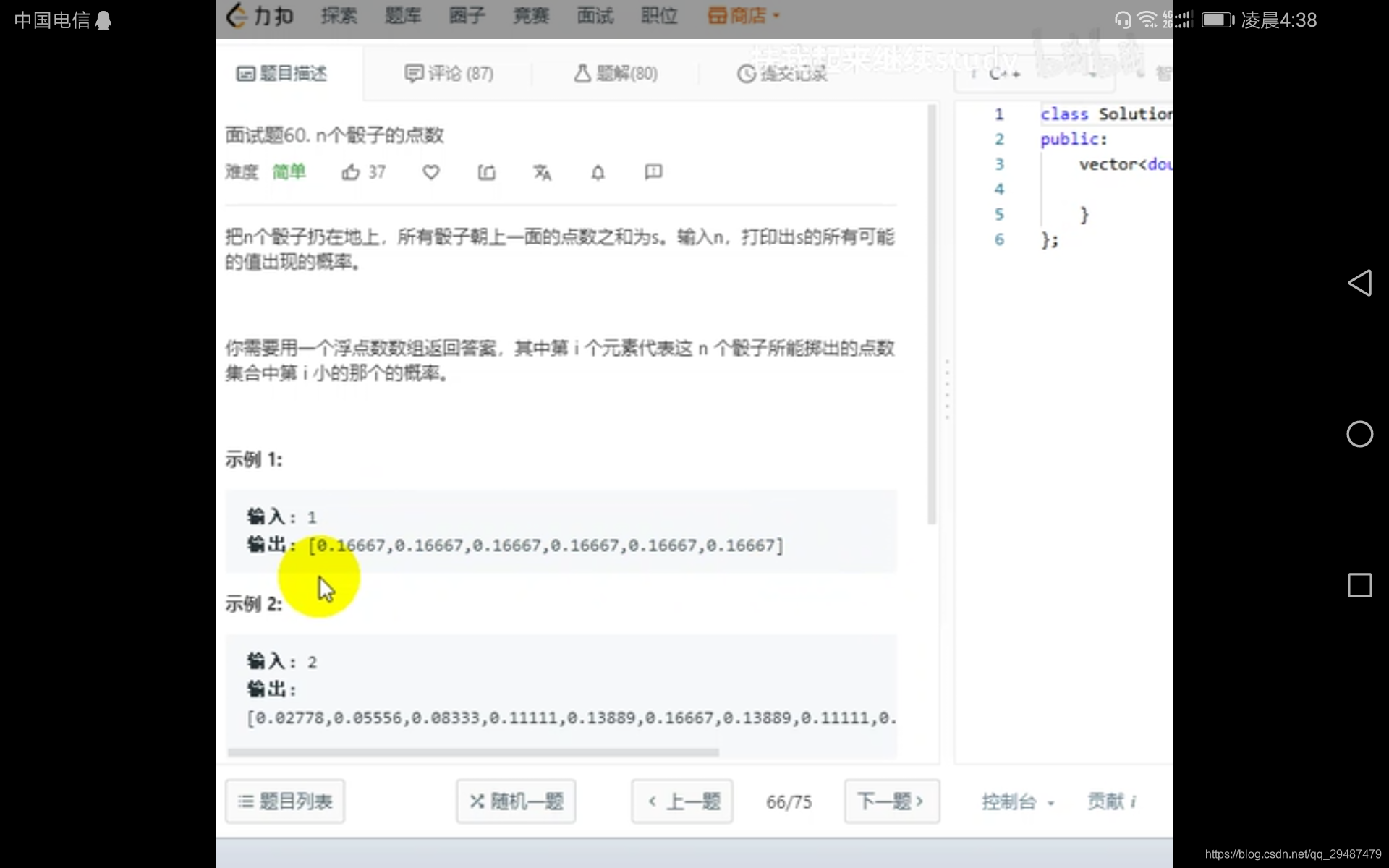This screenshot has width=1389, height=868.
Task: Switch to the 评论 (87) tab
Action: tap(449, 74)
